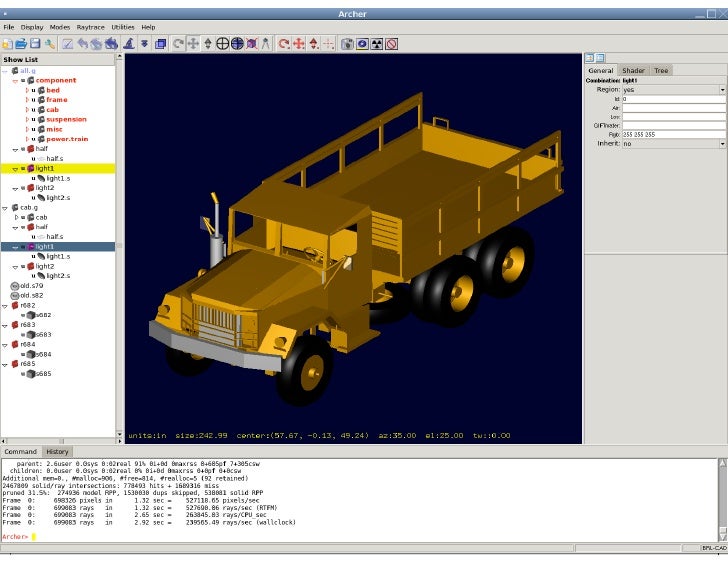Screen dimensions: 728x563
Task: Switch to the Shader tab
Action: click(633, 70)
